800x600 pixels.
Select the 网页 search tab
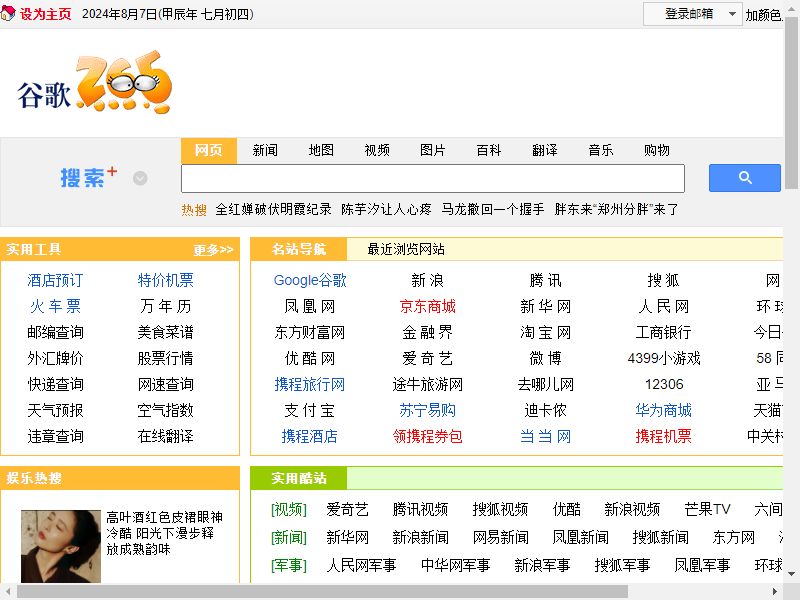pos(209,151)
